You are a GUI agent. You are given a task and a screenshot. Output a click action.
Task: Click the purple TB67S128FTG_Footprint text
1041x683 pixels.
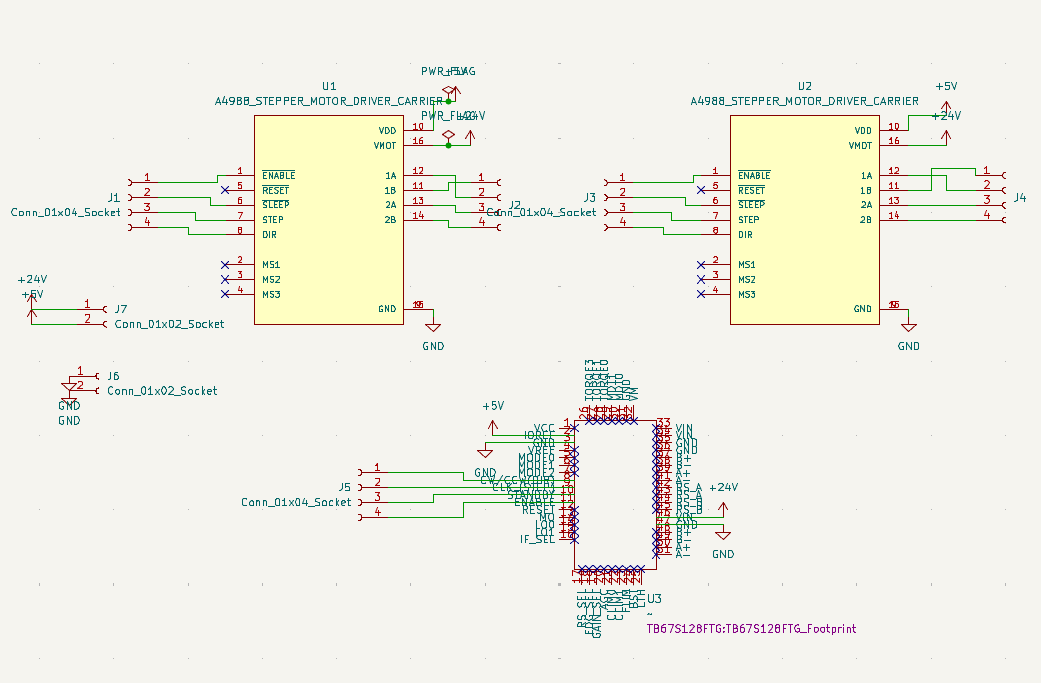(x=752, y=629)
